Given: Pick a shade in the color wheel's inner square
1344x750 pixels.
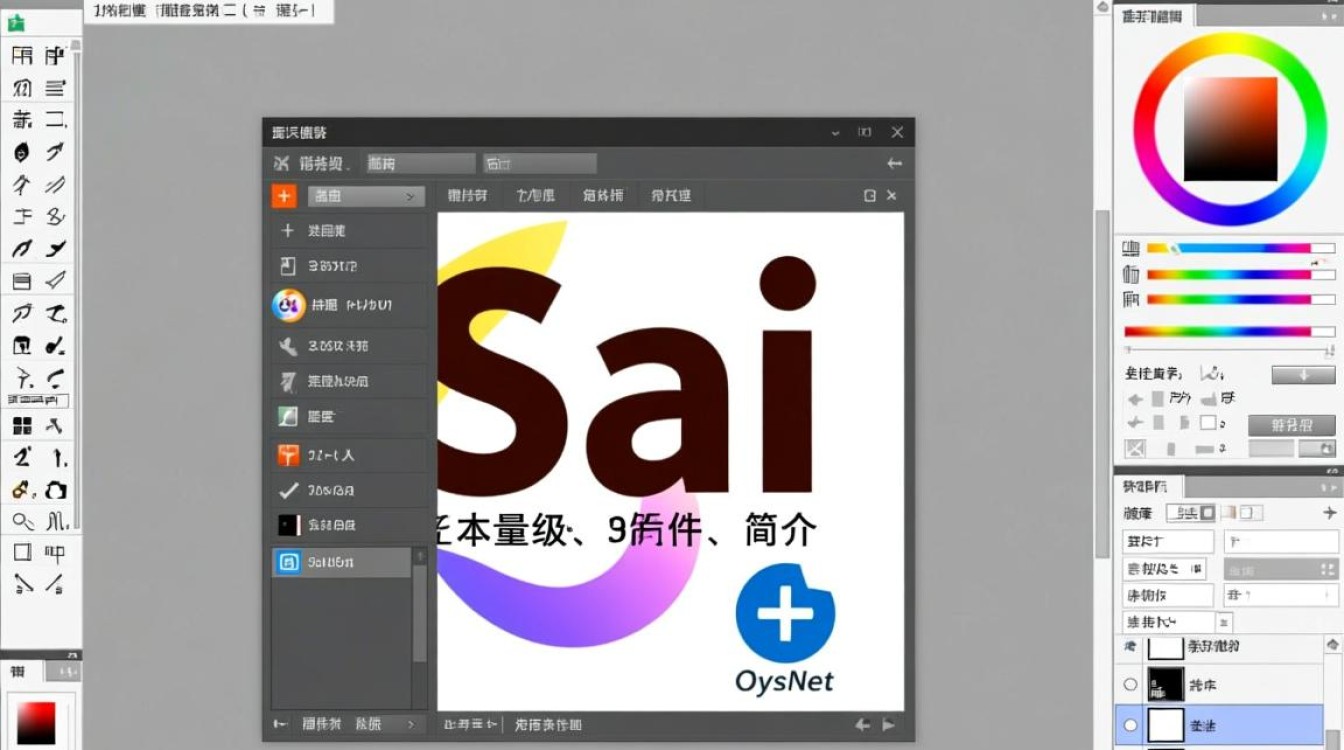Looking at the screenshot, I should pos(1231,129).
